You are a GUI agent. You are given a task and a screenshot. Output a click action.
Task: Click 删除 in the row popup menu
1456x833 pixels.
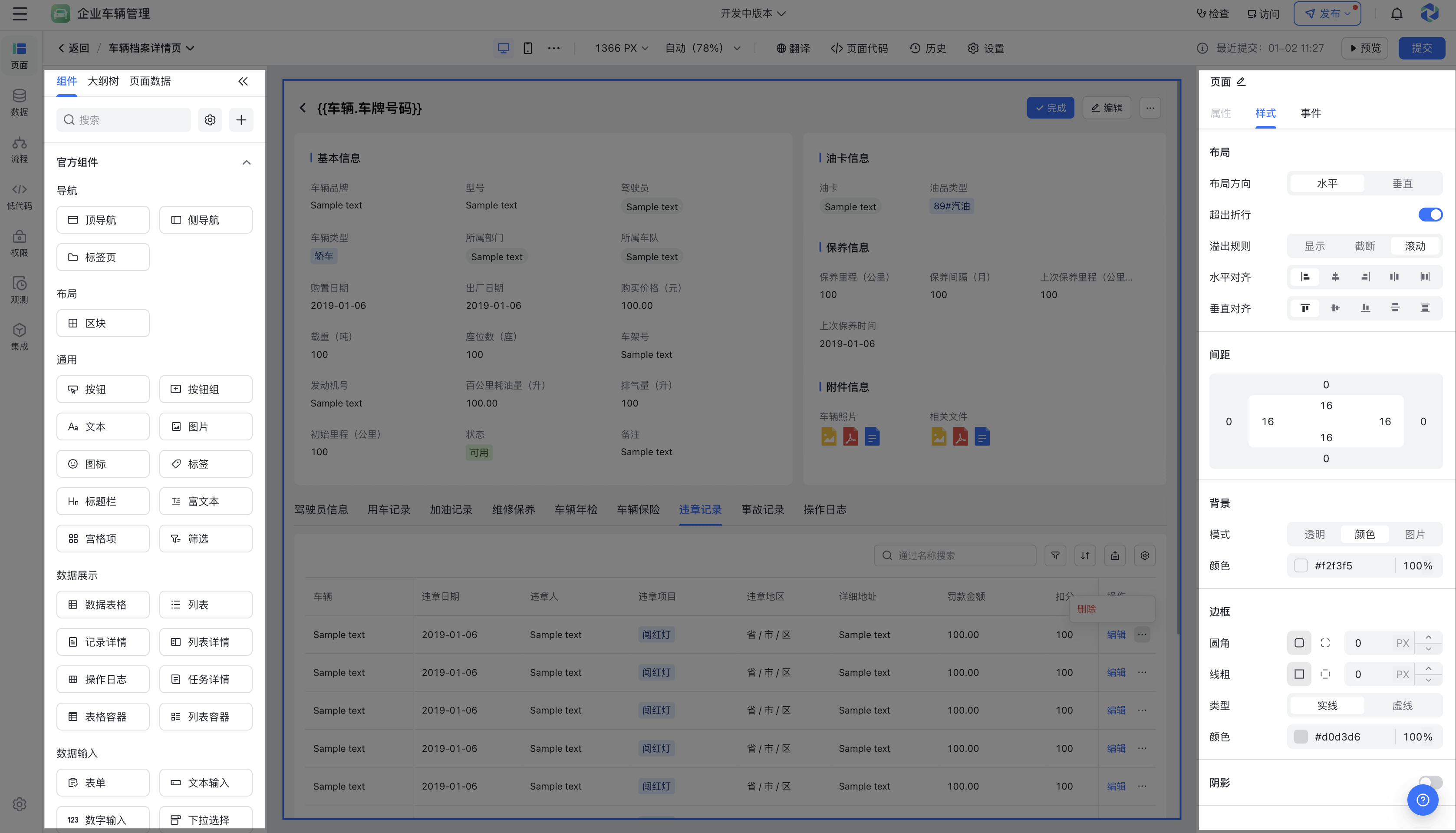click(1086, 609)
